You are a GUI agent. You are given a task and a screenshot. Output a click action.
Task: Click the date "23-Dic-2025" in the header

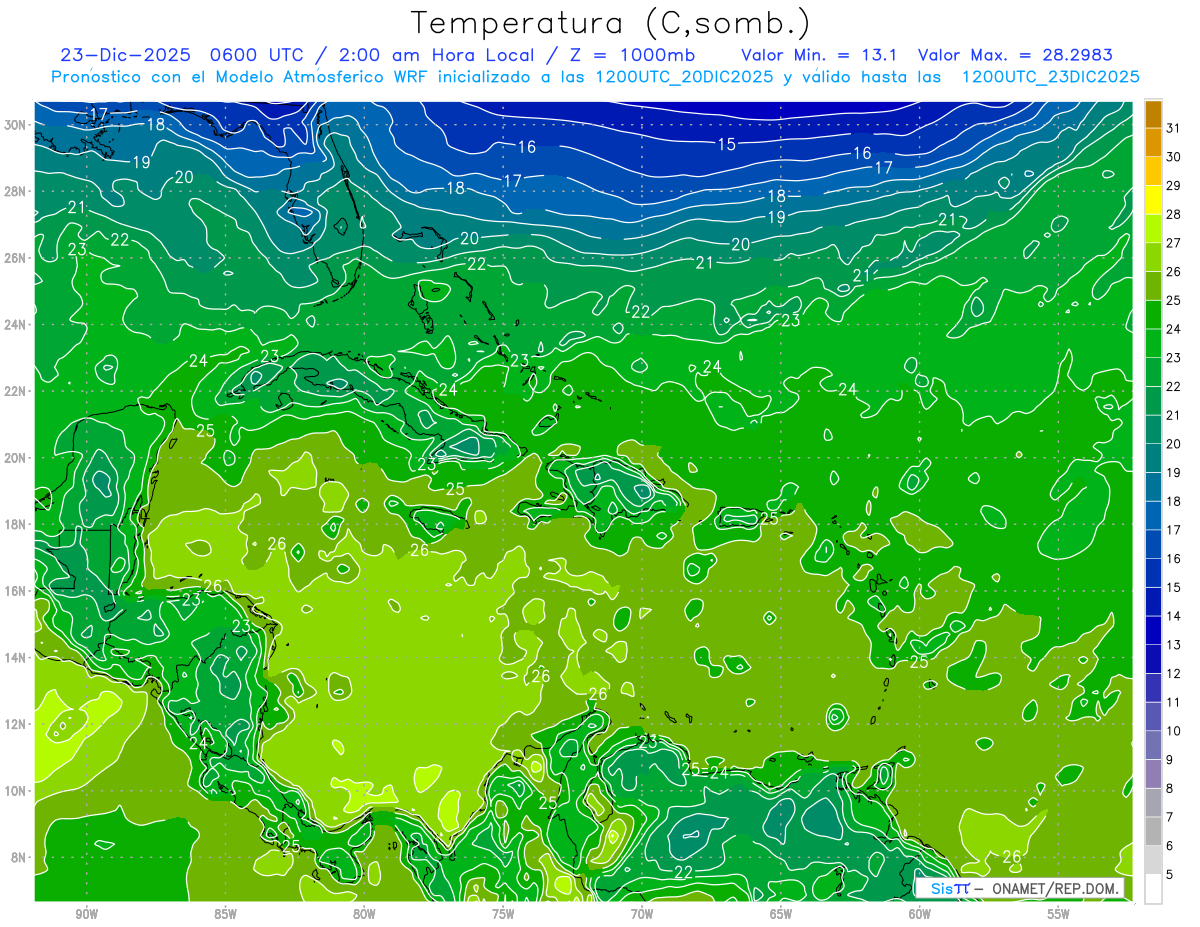click(x=125, y=55)
